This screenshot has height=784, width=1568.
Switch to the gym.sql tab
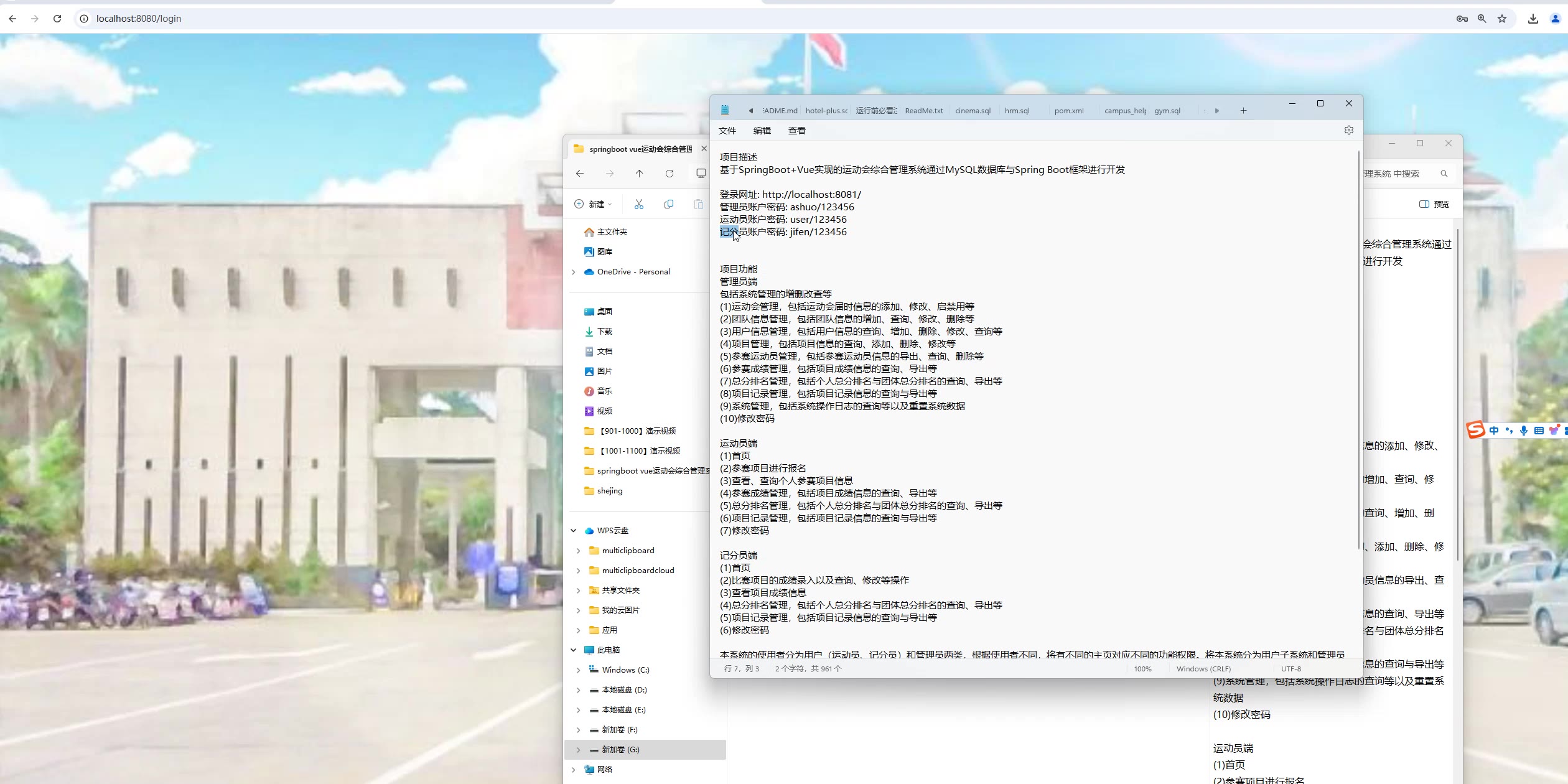pos(1167,111)
